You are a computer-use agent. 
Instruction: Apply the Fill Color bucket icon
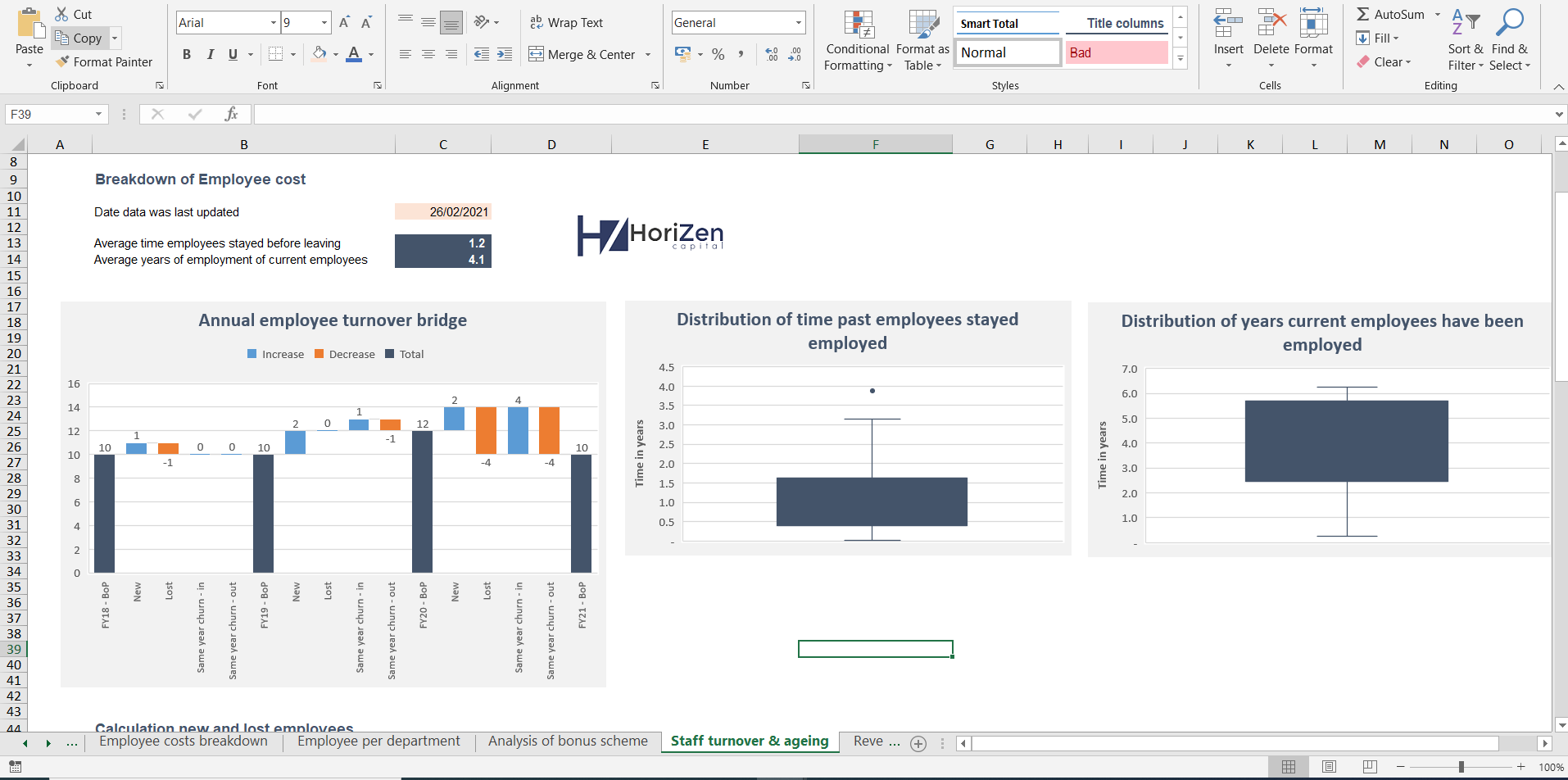(x=319, y=54)
